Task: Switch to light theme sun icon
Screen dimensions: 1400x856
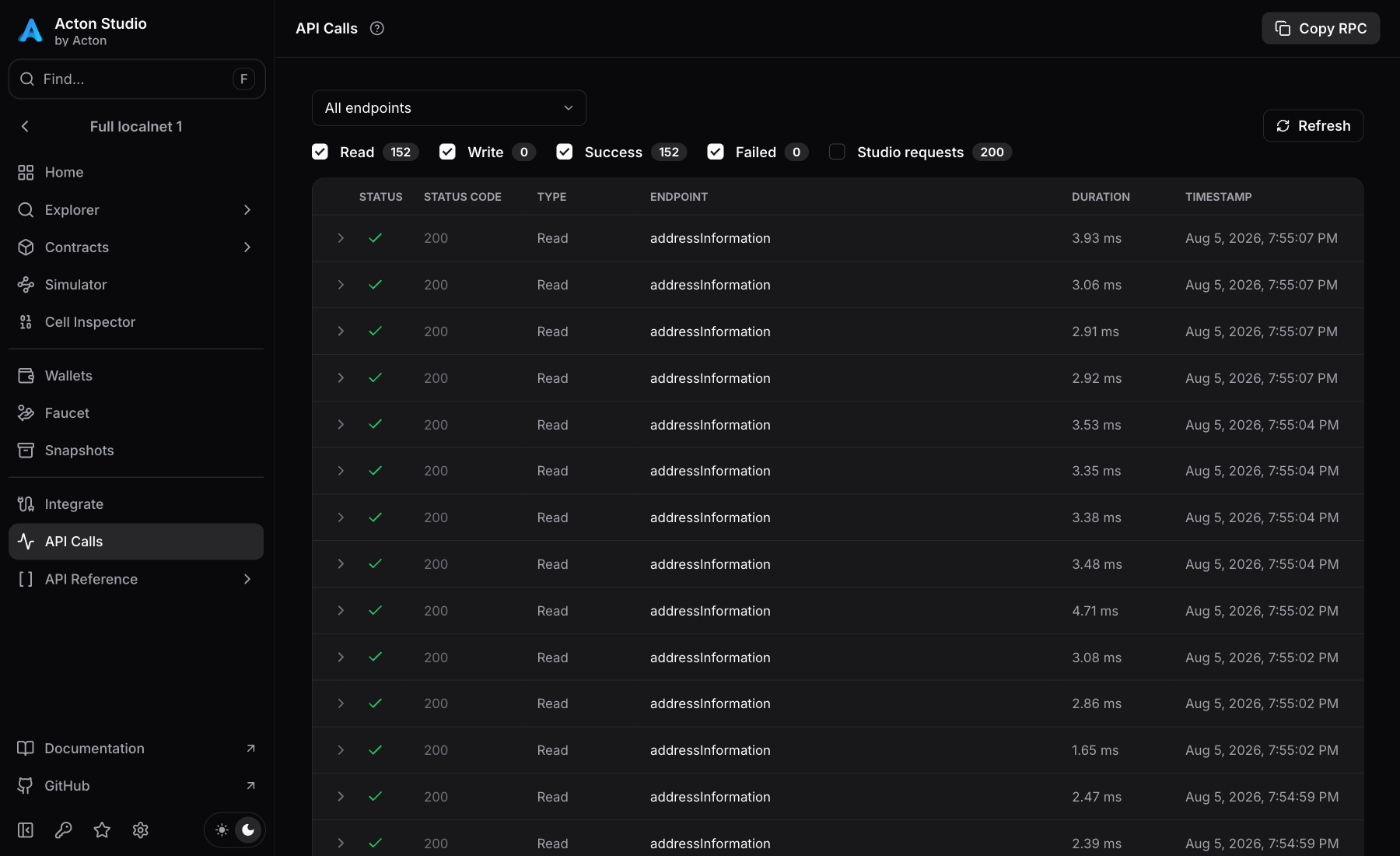Action: point(222,830)
